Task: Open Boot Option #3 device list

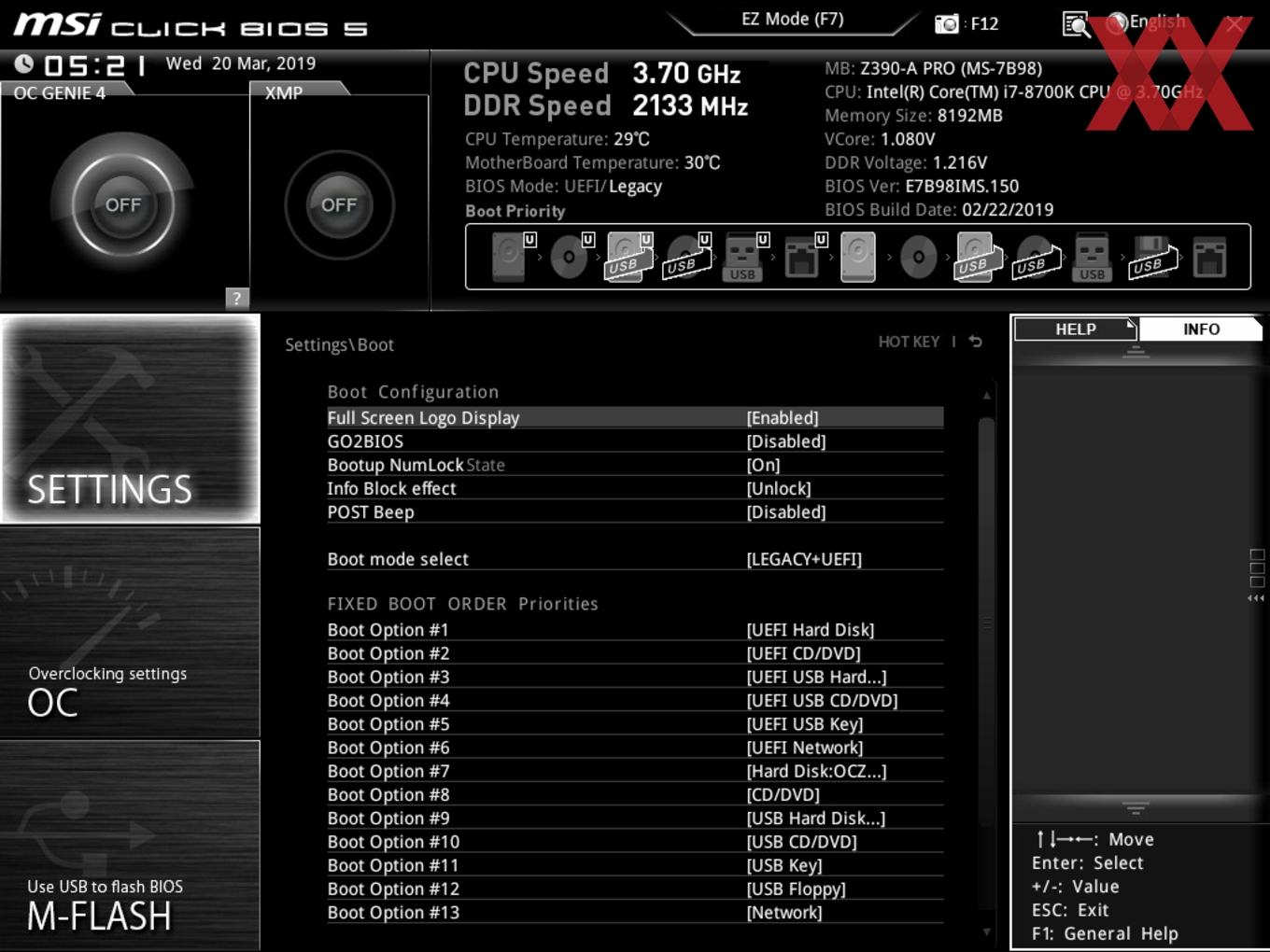Action: [635, 677]
